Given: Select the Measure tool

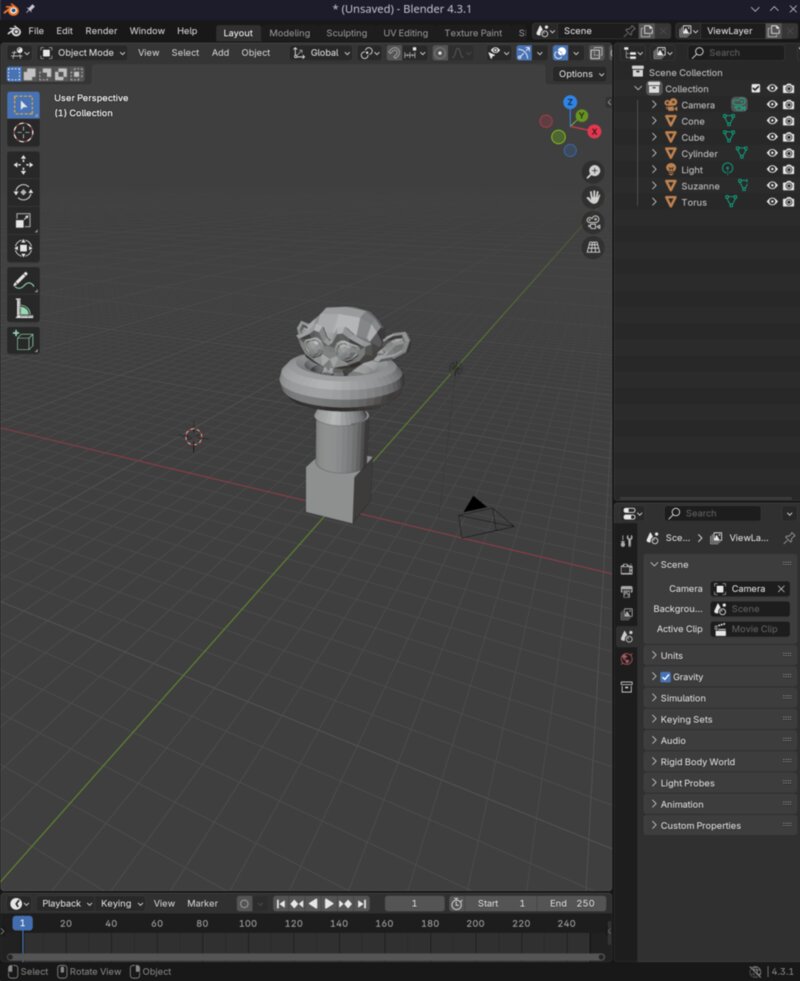Looking at the screenshot, I should point(24,308).
